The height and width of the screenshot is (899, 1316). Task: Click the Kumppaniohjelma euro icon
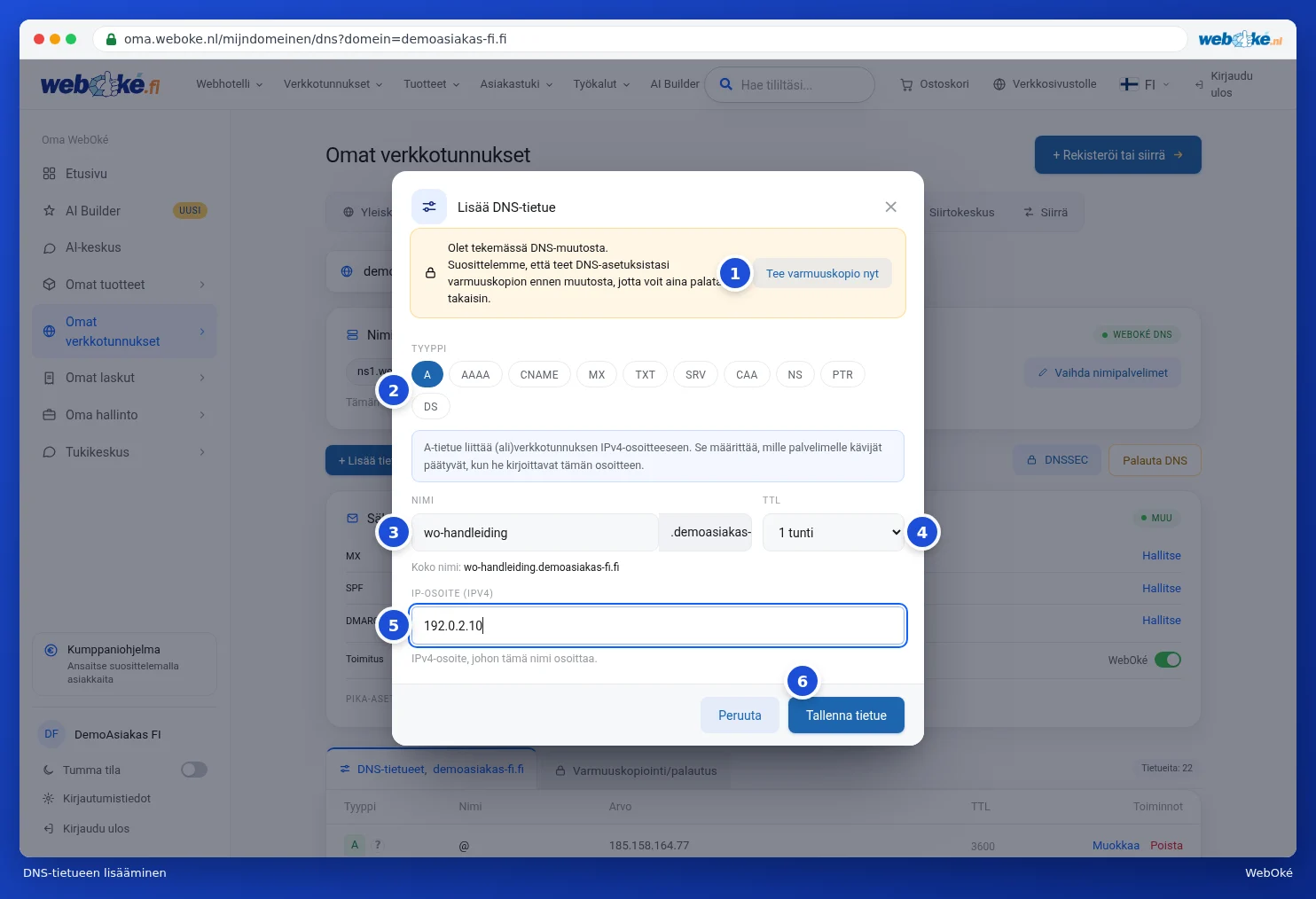[51, 650]
